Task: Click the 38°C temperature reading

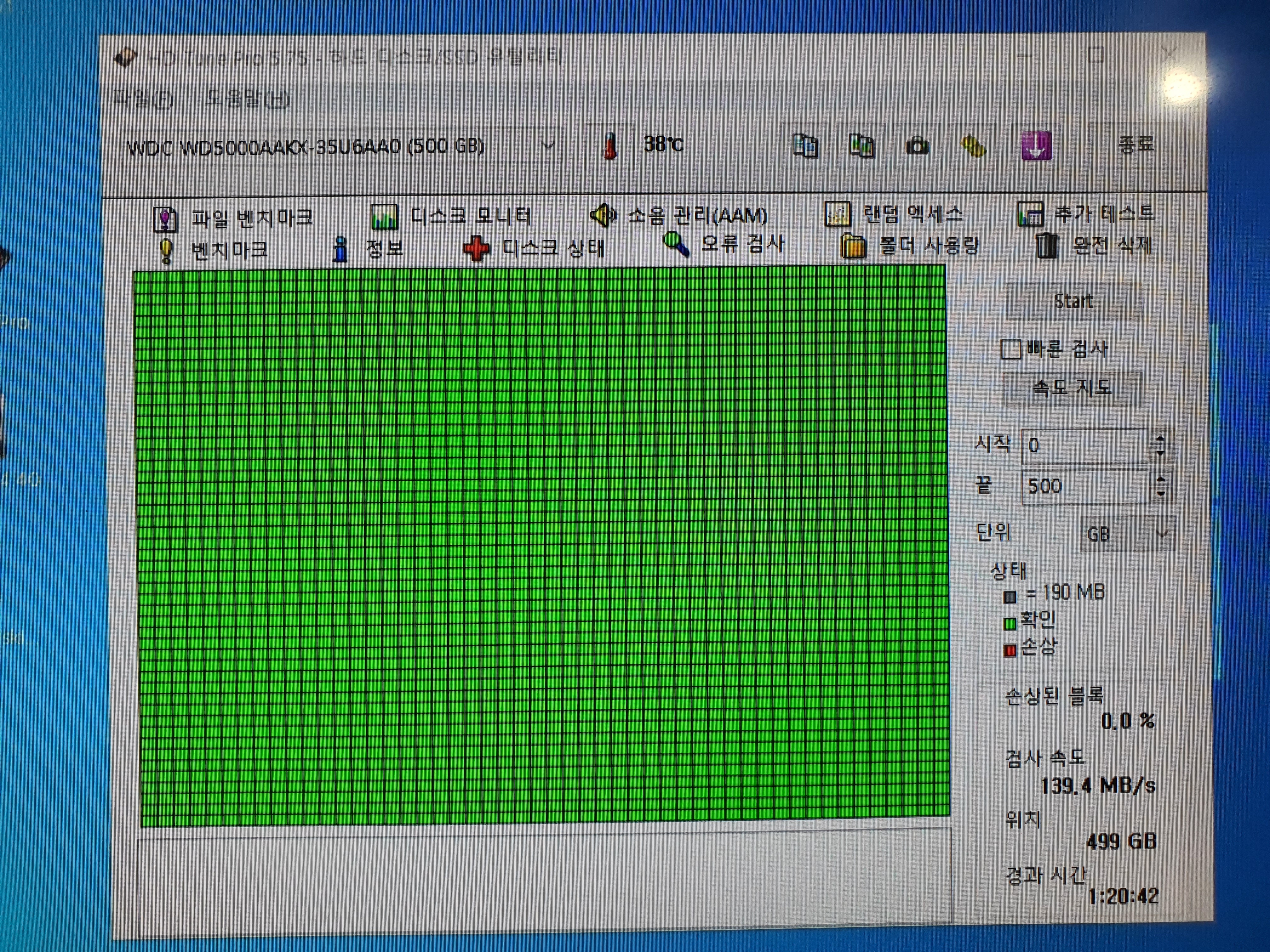Action: coord(663,144)
